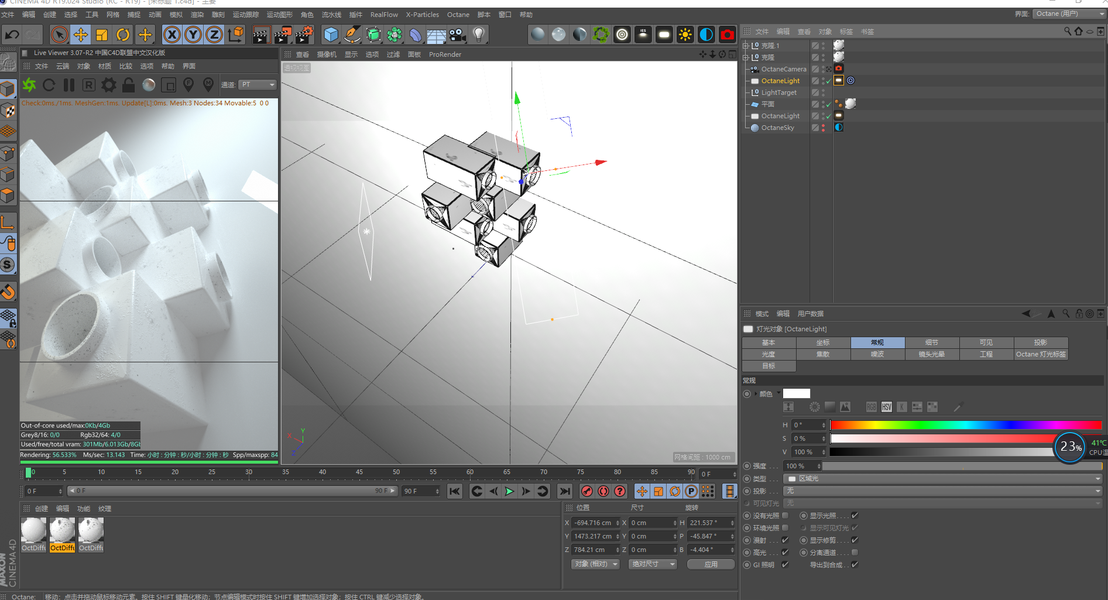The image size is (1108, 600).
Task: Open the RealFlow menu
Action: (x=384, y=14)
